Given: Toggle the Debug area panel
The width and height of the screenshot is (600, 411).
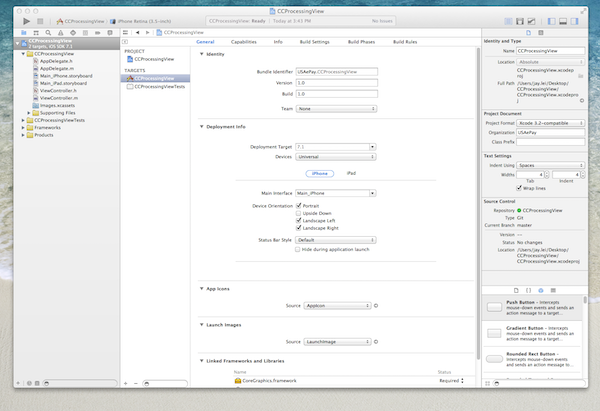Looking at the screenshot, I should pyautogui.click(x=564, y=21).
